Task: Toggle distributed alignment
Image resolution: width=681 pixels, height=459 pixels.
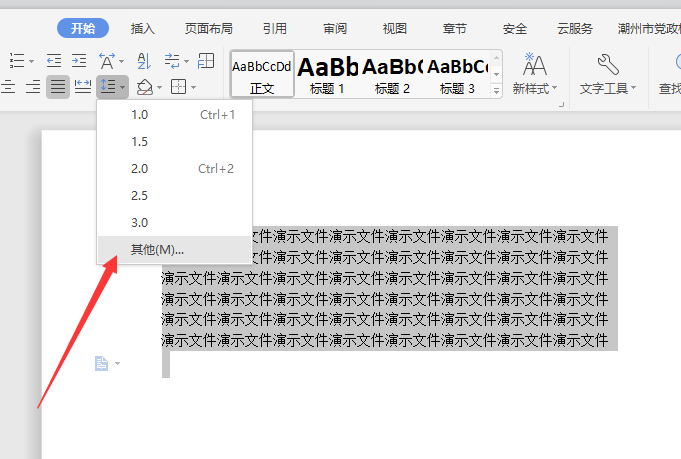Action: point(83,87)
